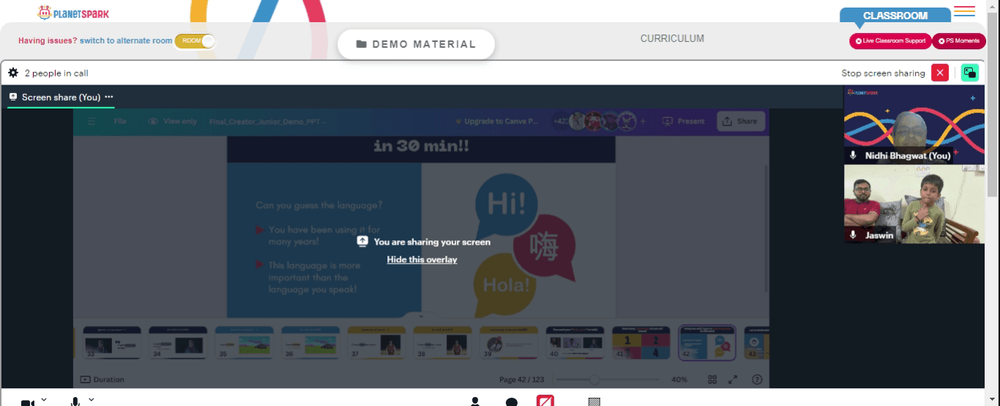The image size is (1000, 406).
Task: Click the 40% zoom value
Action: [679, 379]
